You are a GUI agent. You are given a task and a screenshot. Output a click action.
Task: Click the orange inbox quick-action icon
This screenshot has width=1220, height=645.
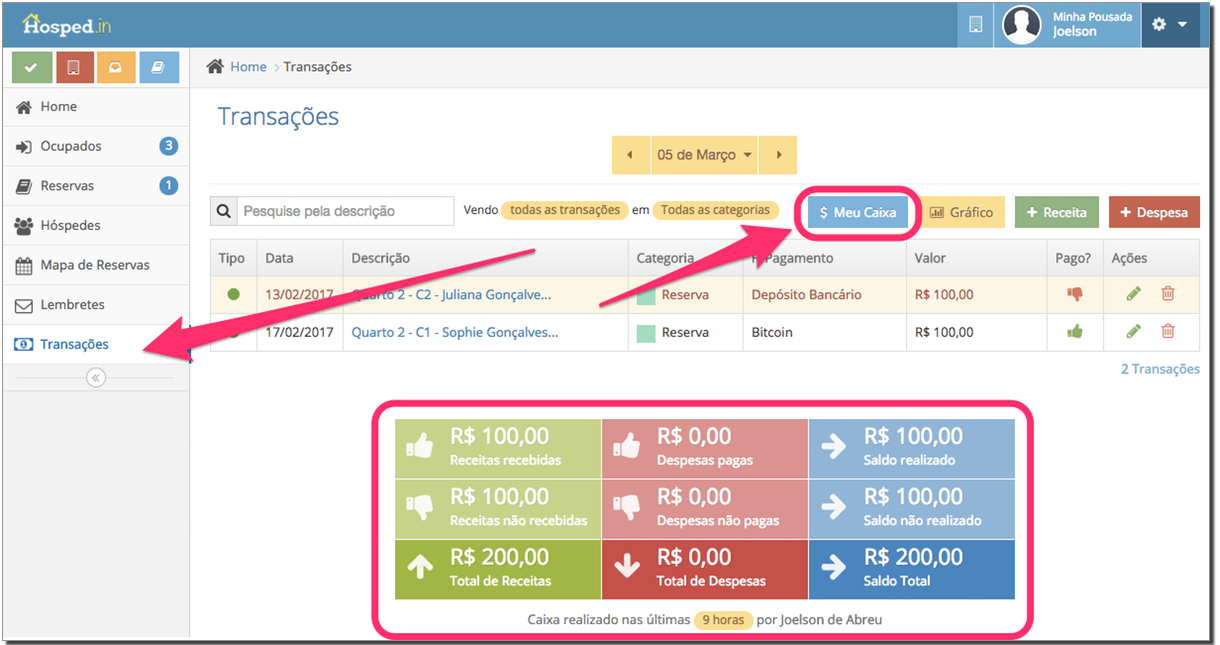116,67
